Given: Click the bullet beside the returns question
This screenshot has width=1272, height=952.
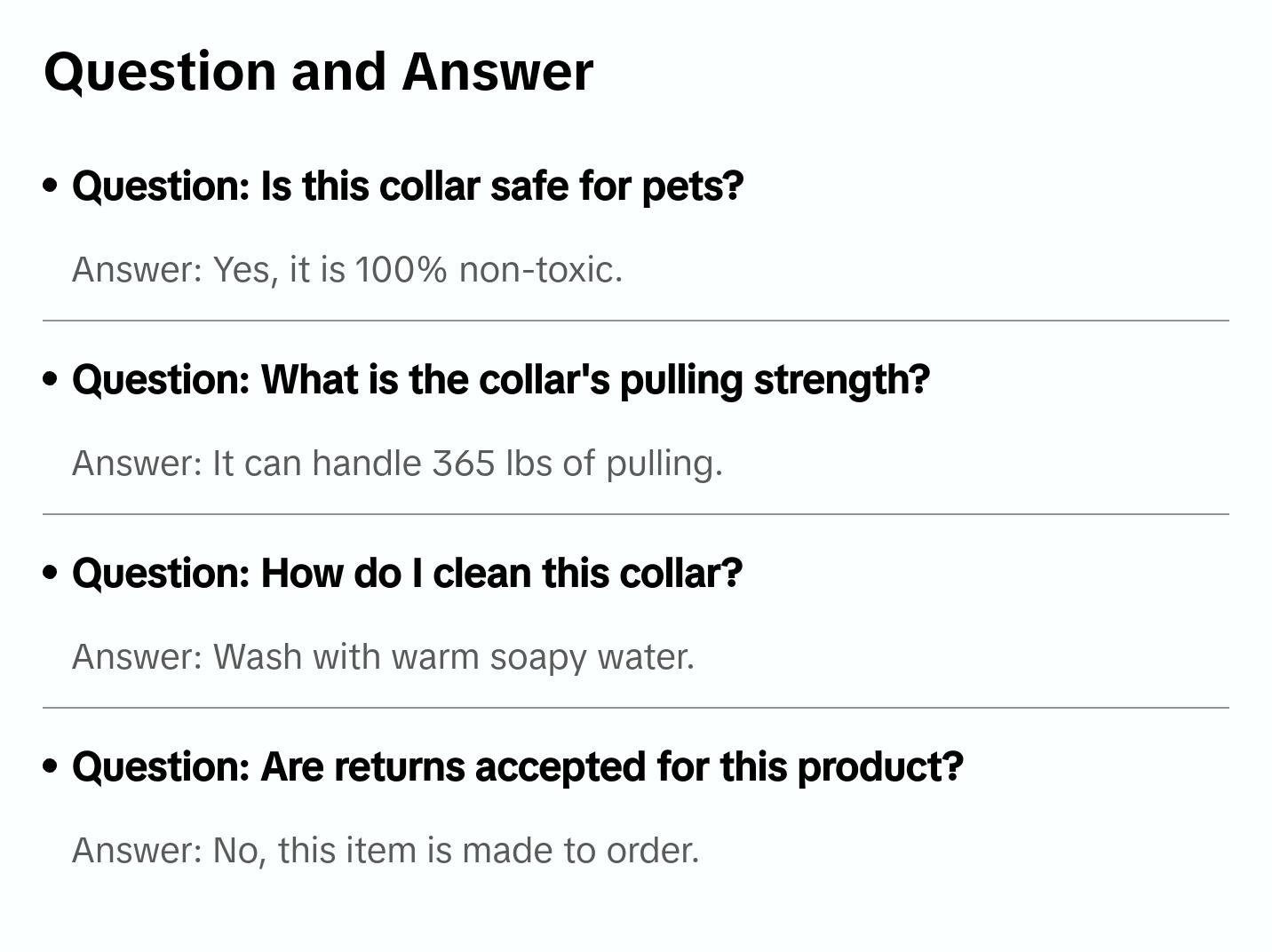Looking at the screenshot, I should [51, 766].
